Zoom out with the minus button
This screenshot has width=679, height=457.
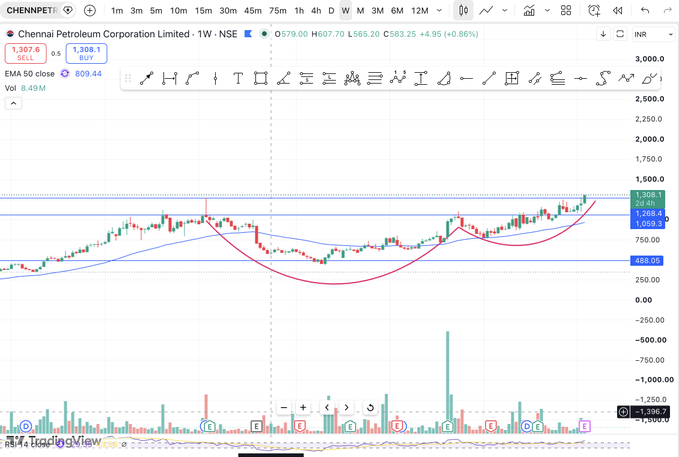click(284, 407)
